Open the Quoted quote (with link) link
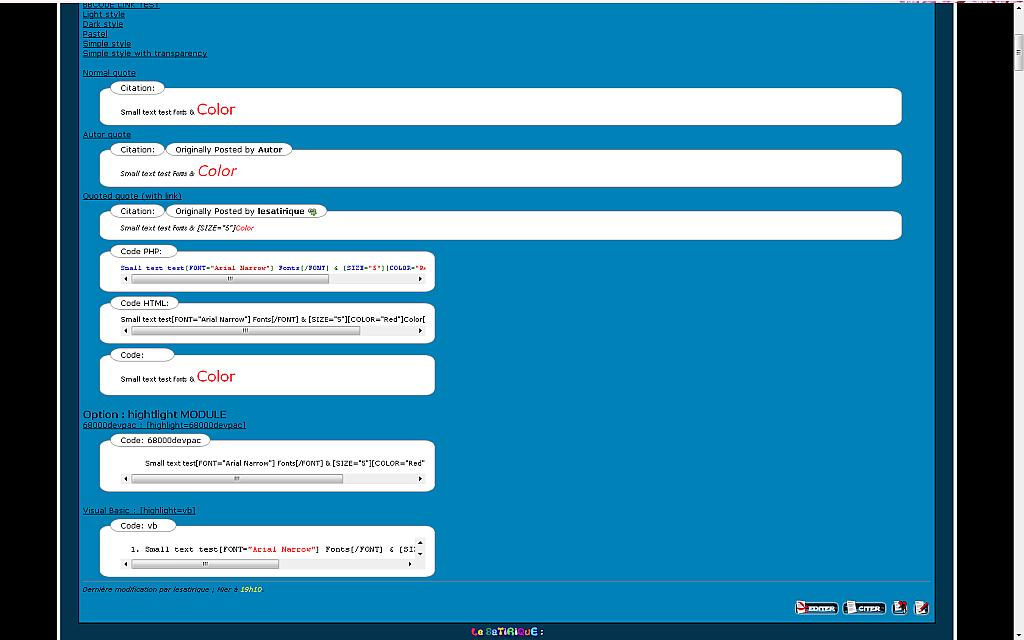The height and width of the screenshot is (640, 1024). (132, 196)
